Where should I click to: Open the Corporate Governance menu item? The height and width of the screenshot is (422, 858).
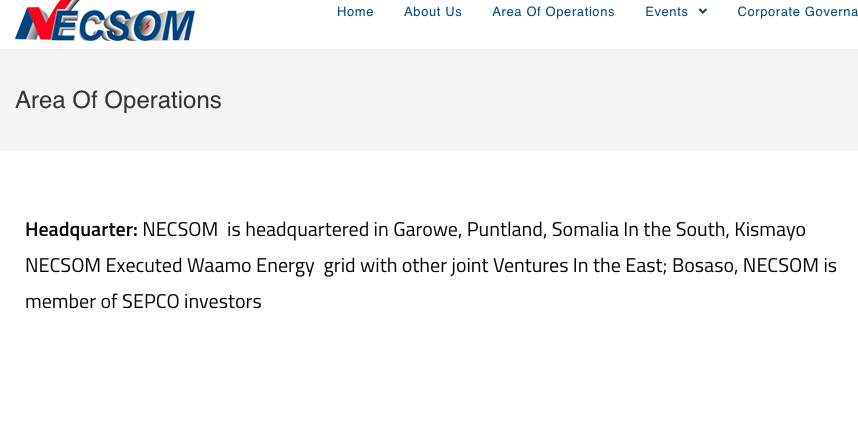797,12
